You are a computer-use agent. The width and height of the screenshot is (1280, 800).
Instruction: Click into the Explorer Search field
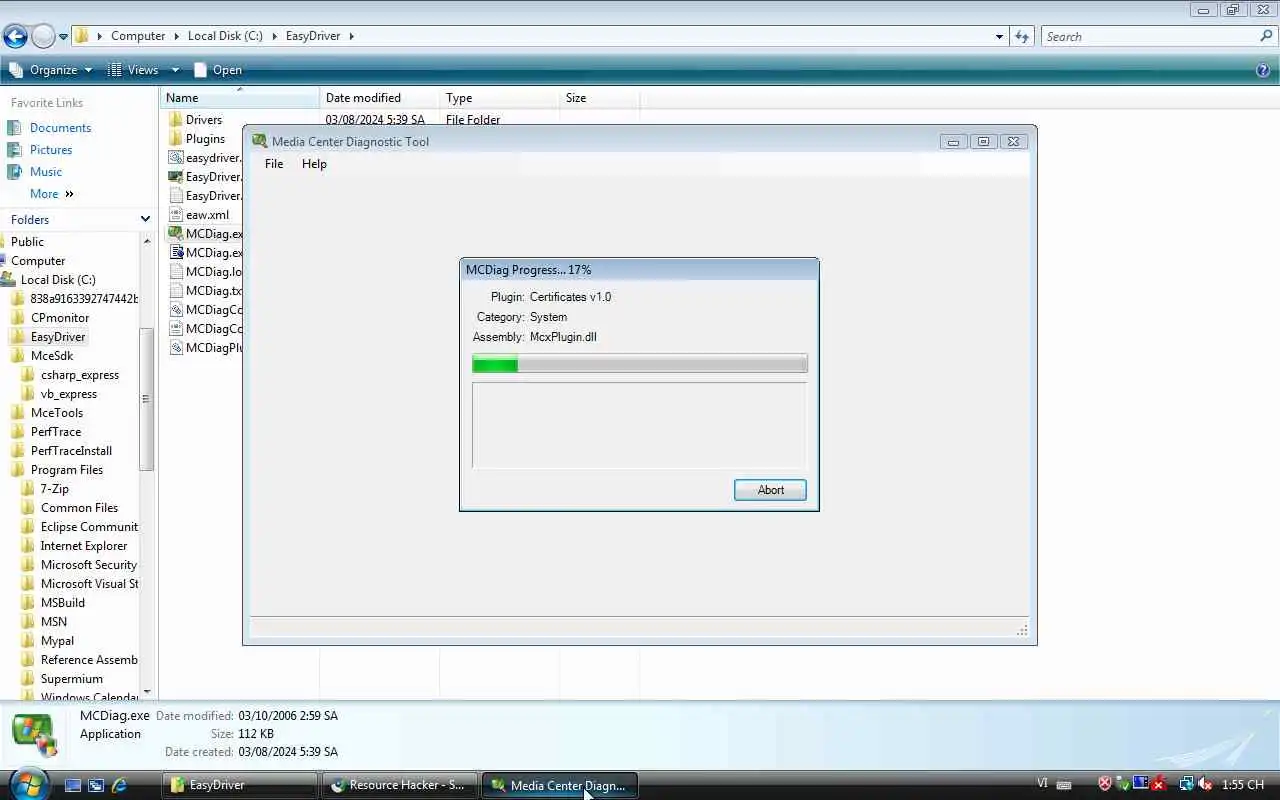click(1150, 36)
